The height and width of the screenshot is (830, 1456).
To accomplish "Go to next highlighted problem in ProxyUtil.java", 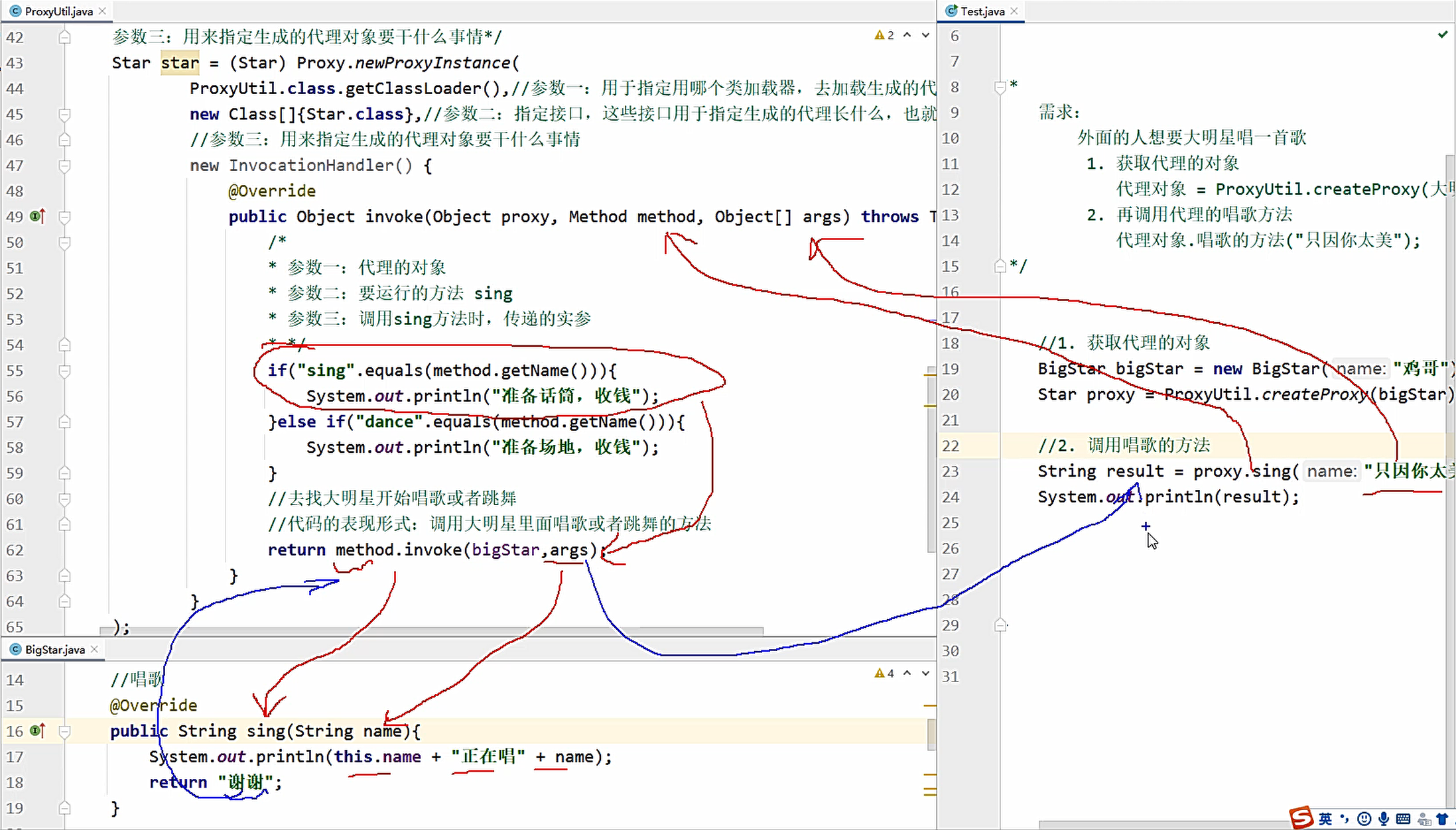I will 925,35.
